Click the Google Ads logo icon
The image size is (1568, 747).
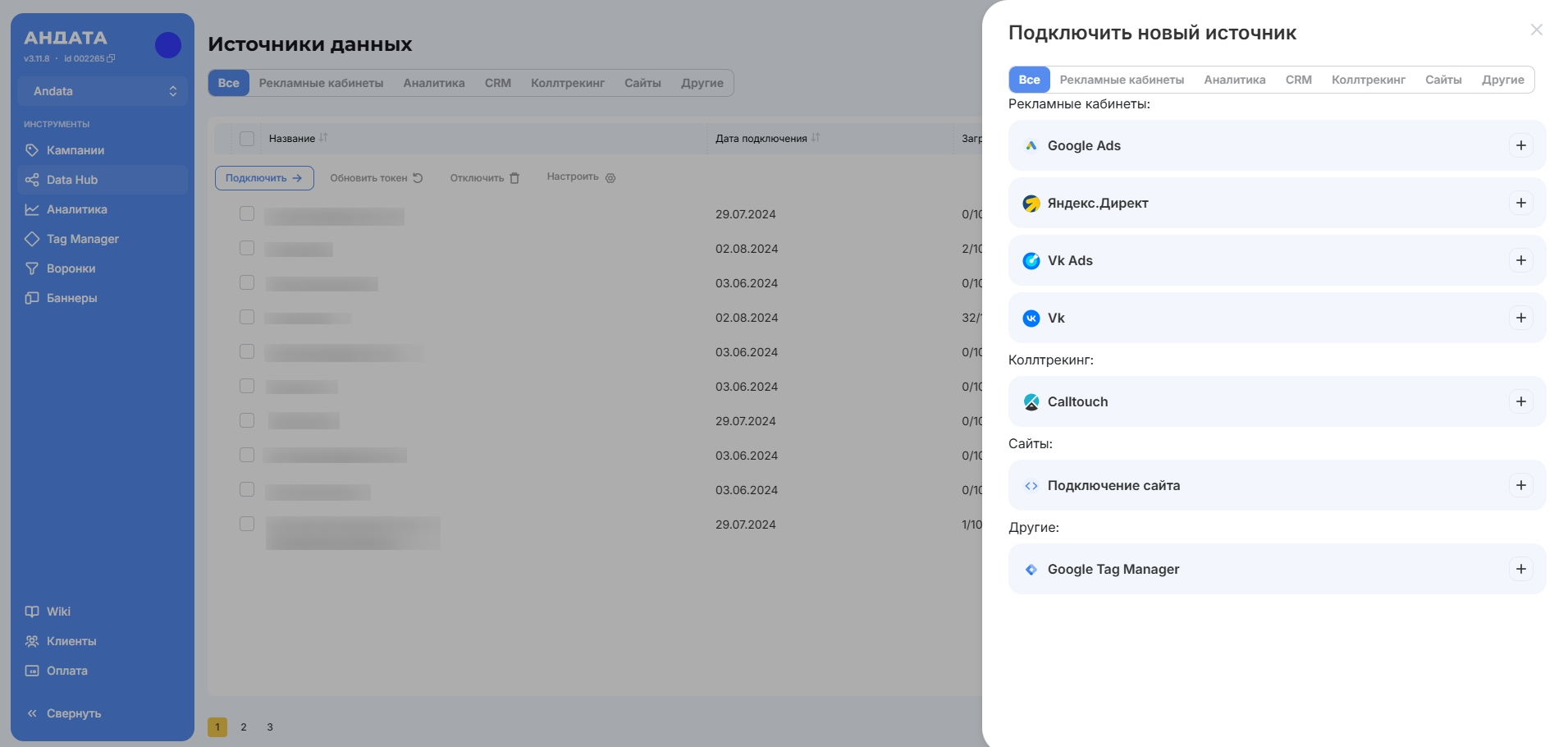click(1031, 146)
